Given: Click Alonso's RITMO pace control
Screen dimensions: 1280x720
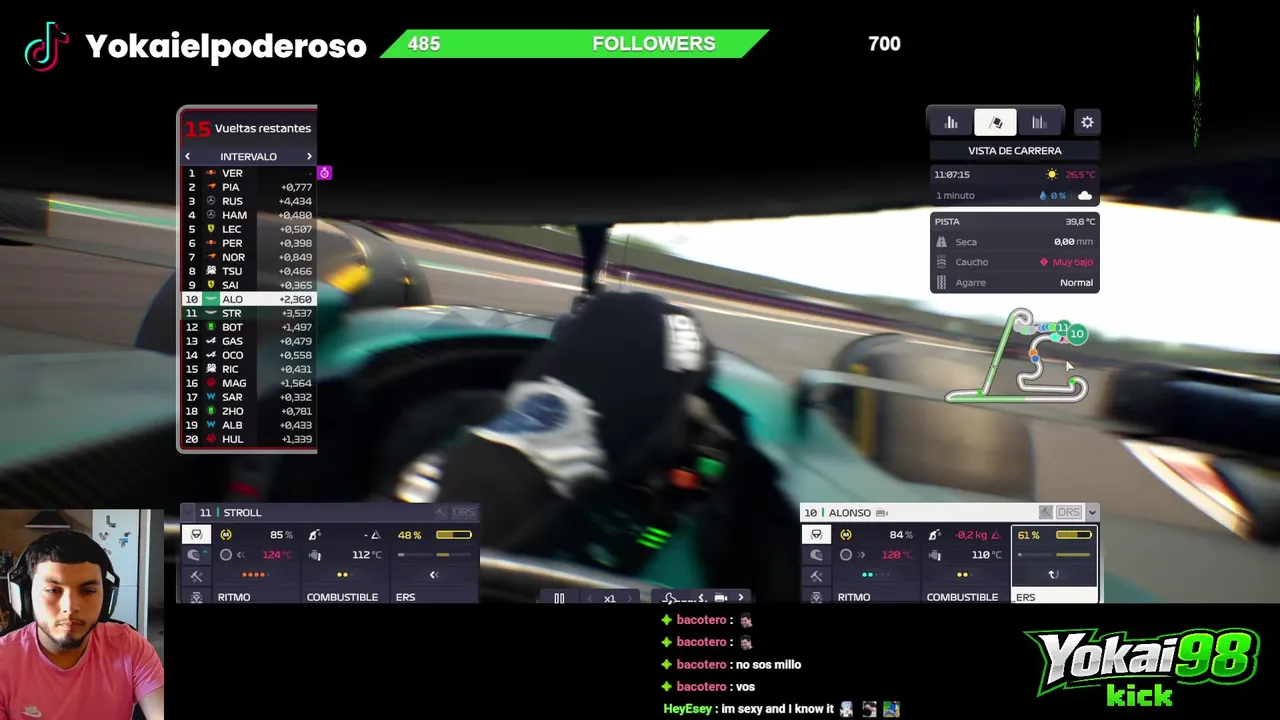Looking at the screenshot, I should 854,597.
